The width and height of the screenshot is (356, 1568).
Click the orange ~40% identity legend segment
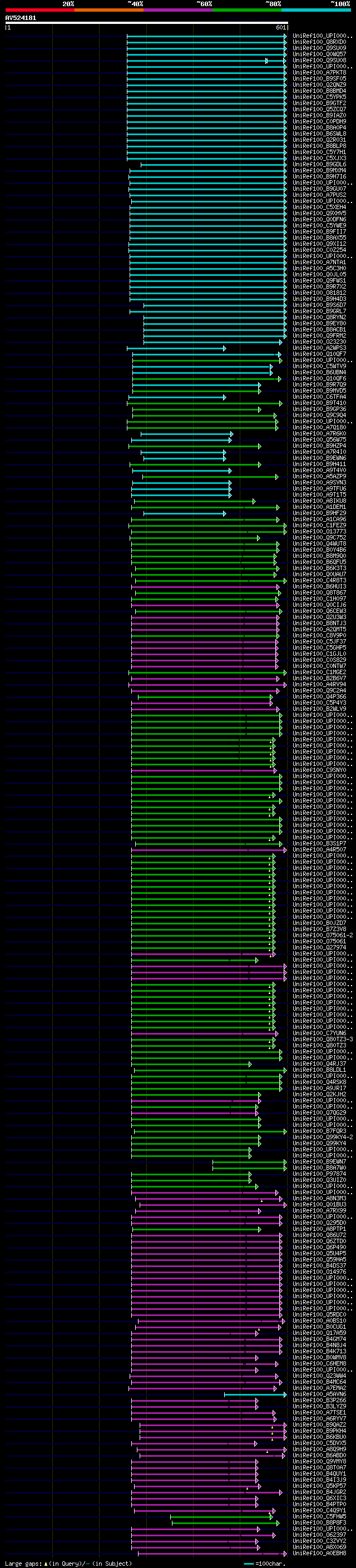click(109, 10)
